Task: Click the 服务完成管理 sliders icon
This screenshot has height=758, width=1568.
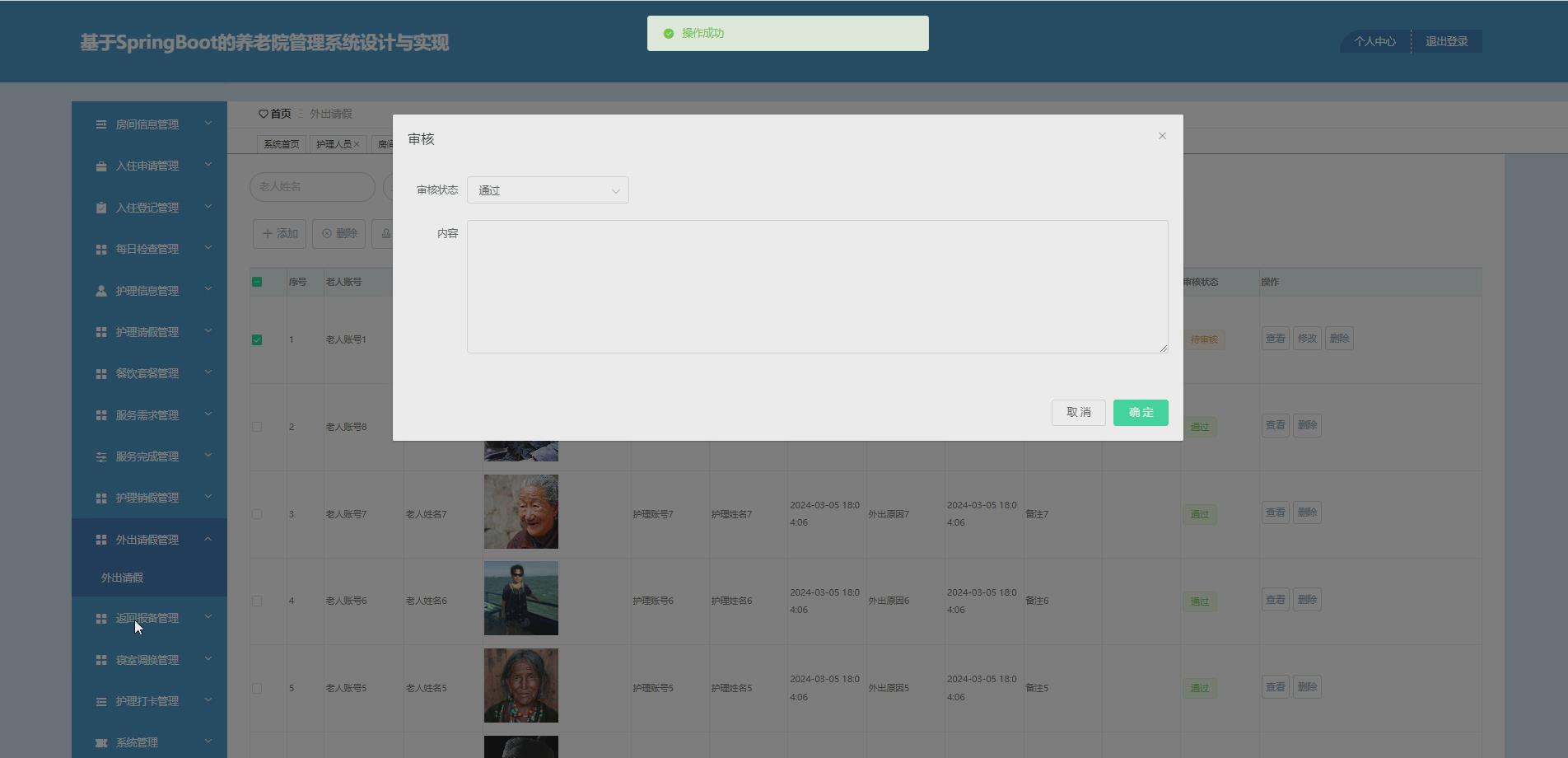Action: (101, 456)
